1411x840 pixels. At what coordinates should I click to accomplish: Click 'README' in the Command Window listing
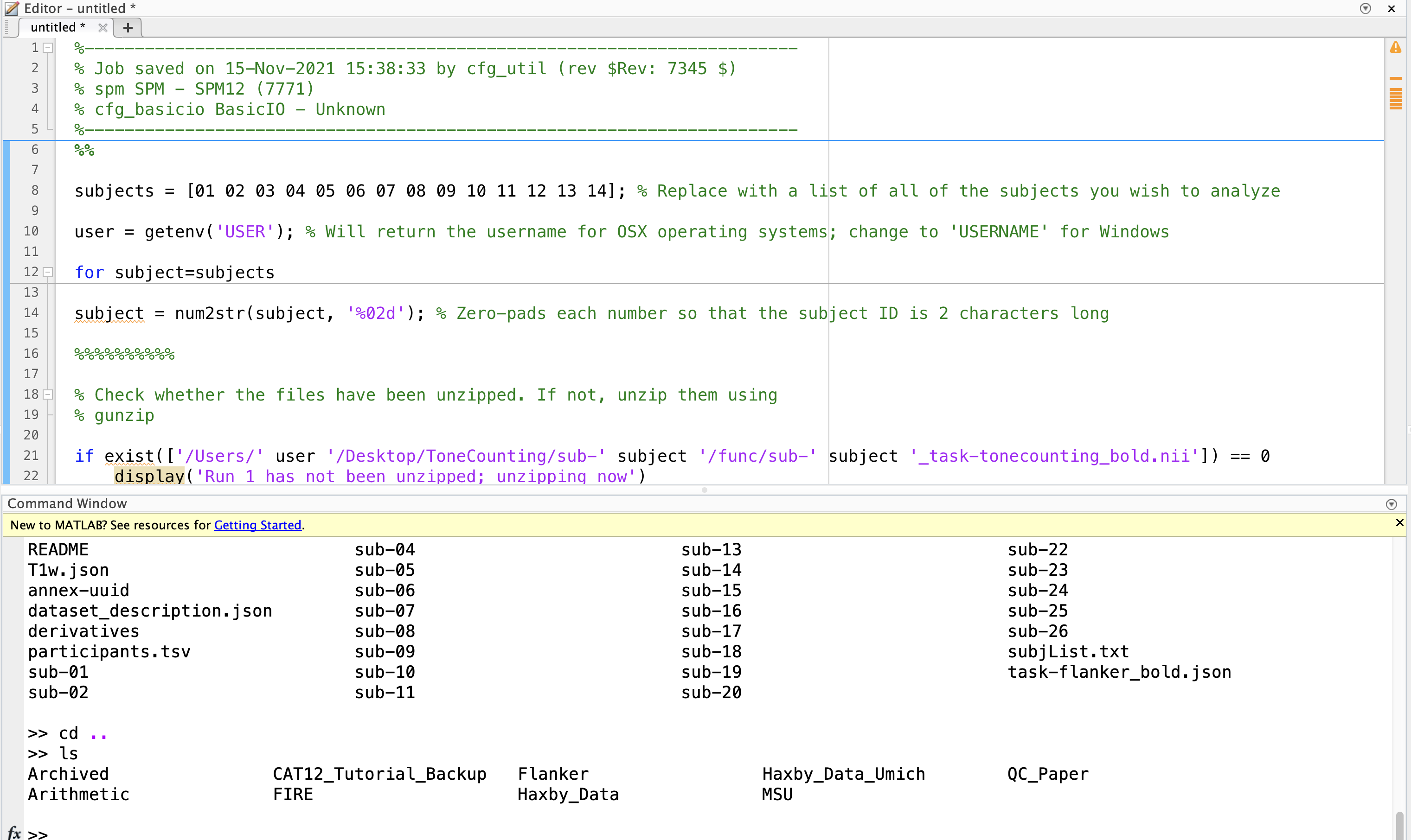pos(58,550)
